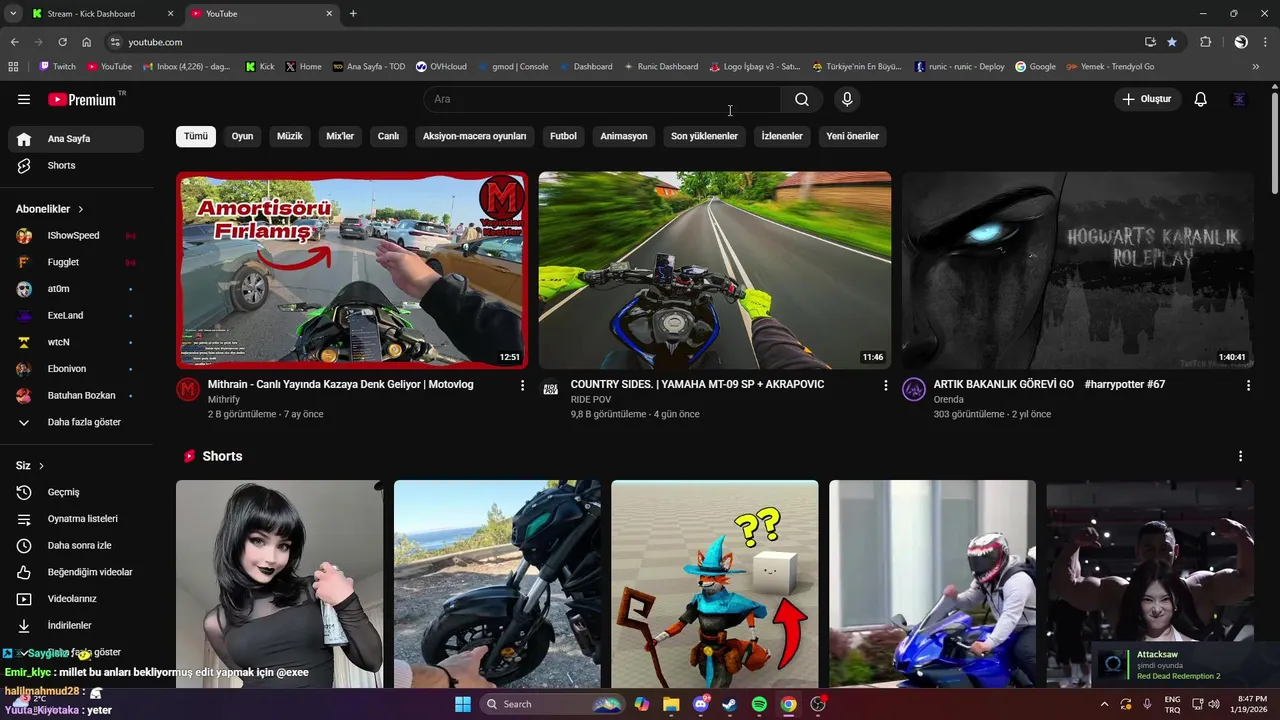Open Daha sonra izle list

tap(76, 545)
